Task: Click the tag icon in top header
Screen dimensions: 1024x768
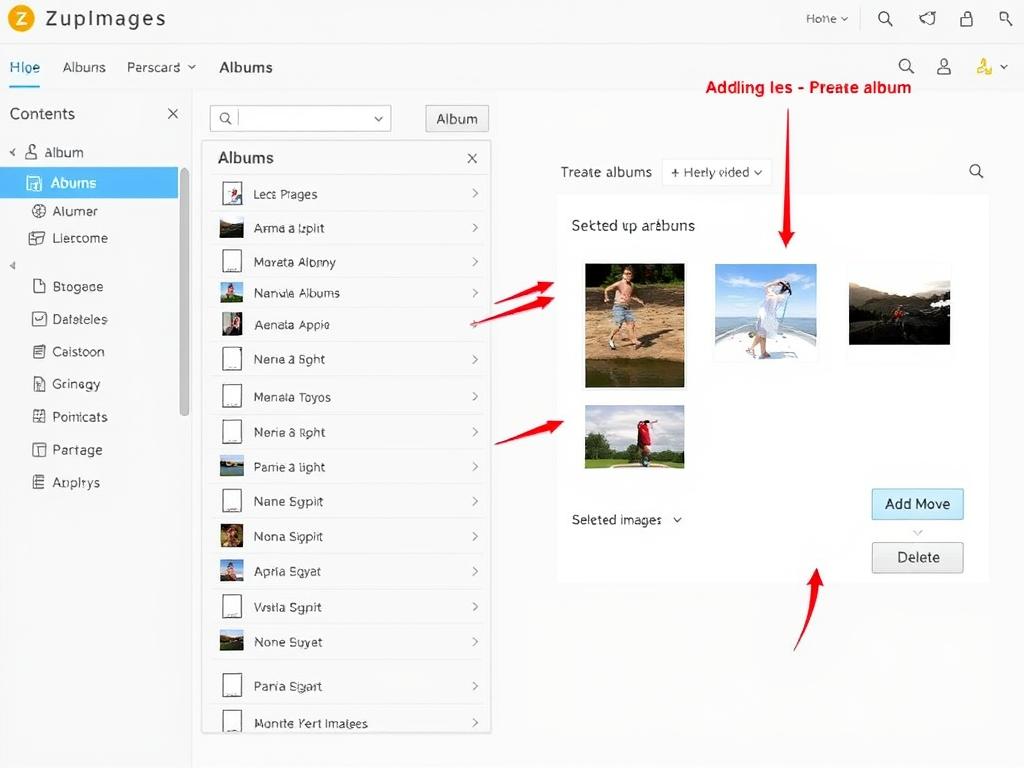Action: pos(927,19)
